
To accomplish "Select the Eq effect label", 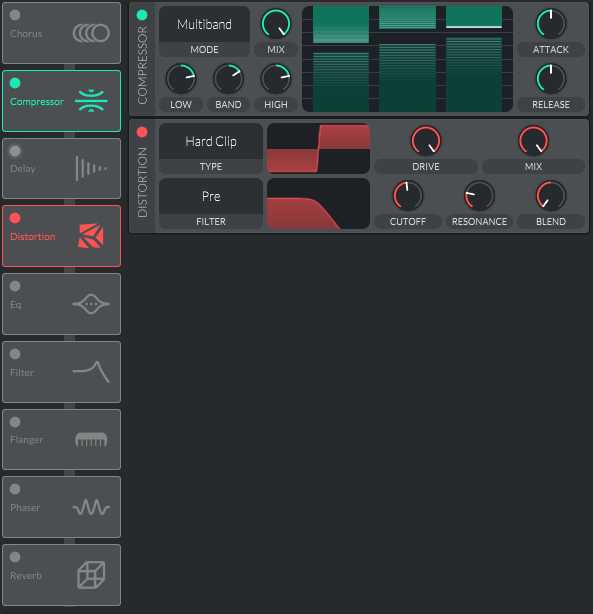I will (x=16, y=305).
